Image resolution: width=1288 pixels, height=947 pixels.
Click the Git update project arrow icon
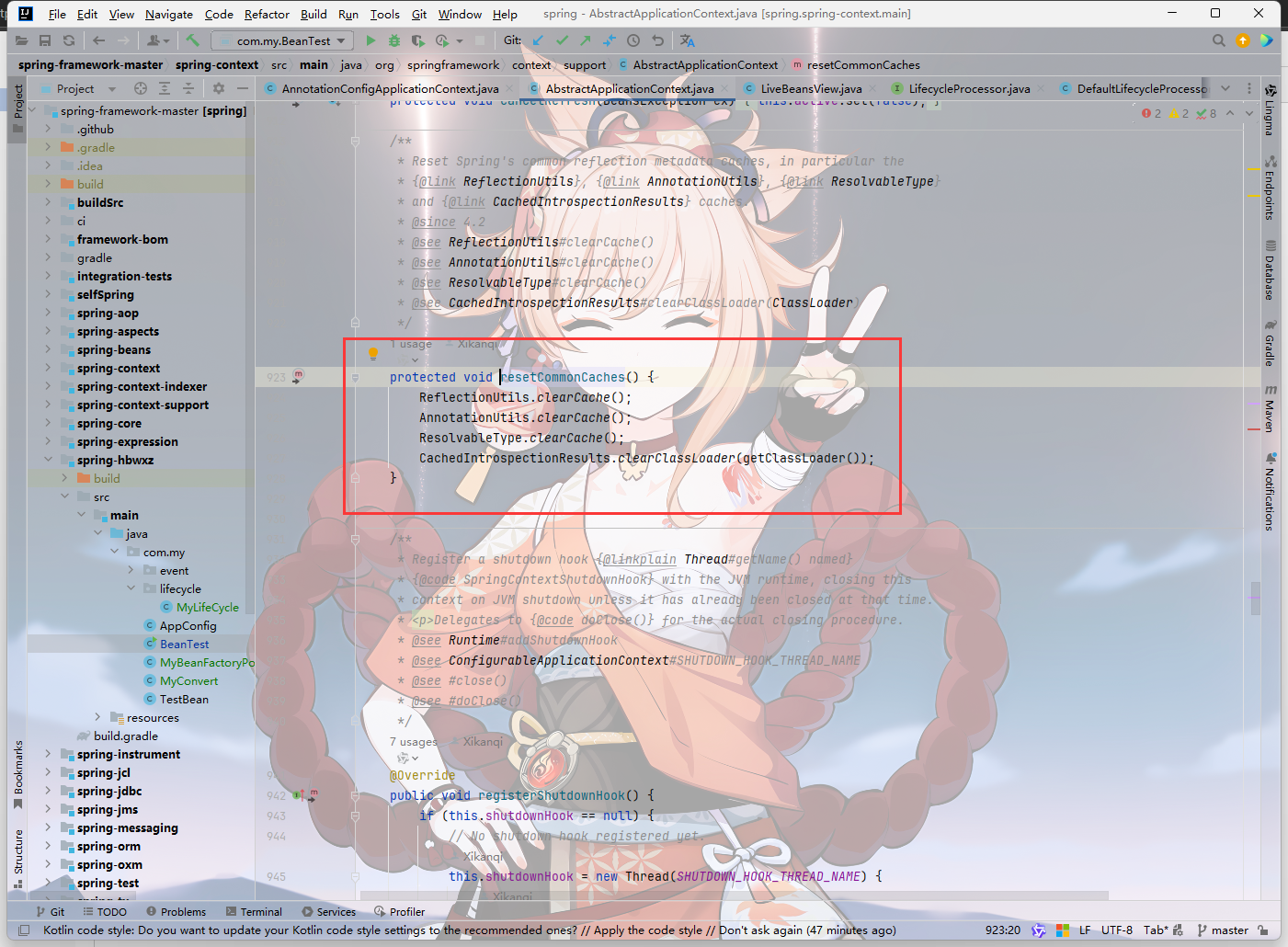tap(538, 40)
